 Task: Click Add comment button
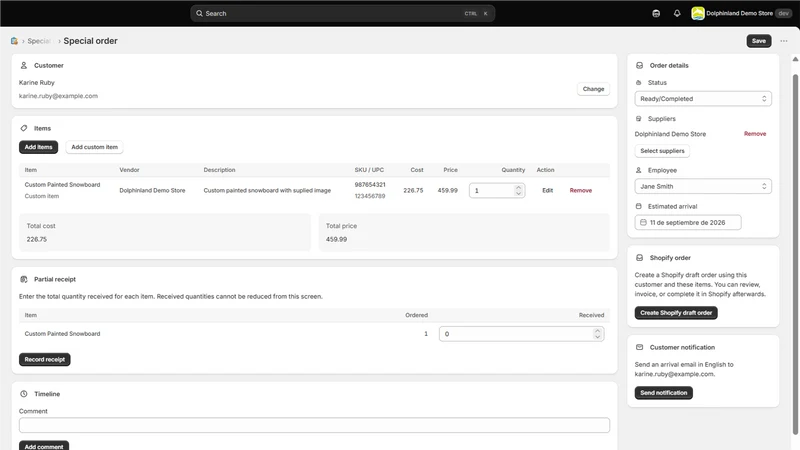(44, 445)
